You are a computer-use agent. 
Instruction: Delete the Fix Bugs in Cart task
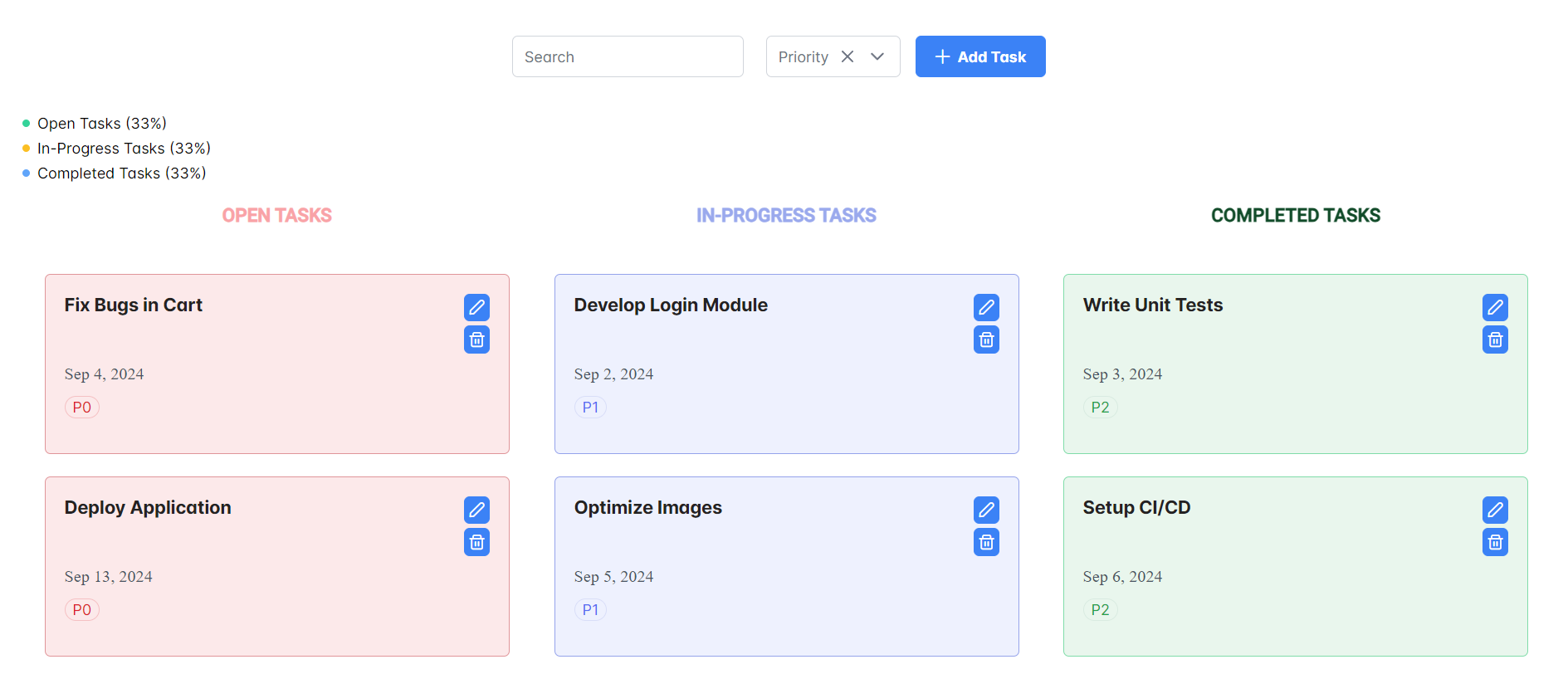(476, 339)
